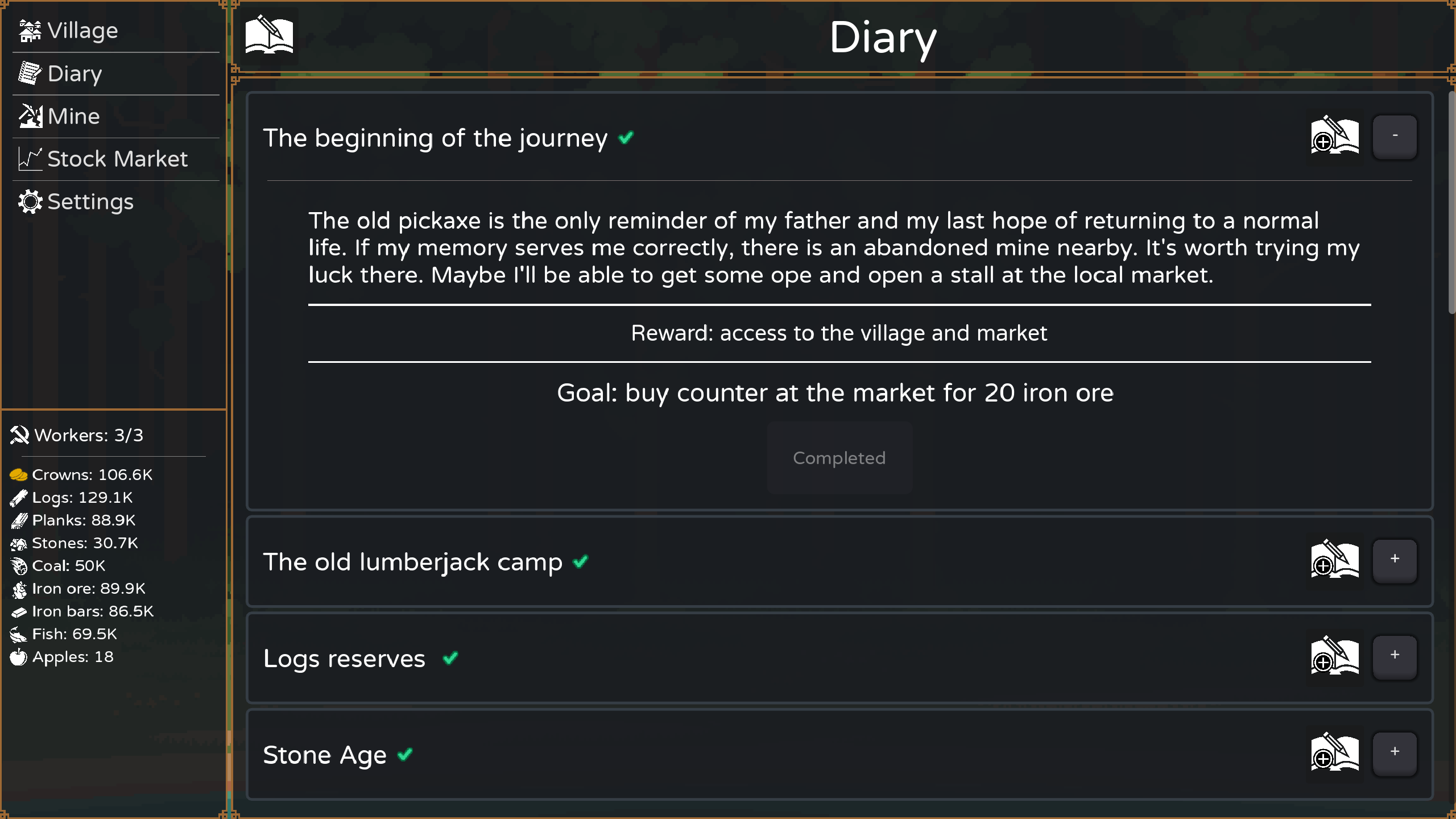Screen dimensions: 1456x819
Task: Click the Stock Market chart icon
Action: click(x=30, y=159)
